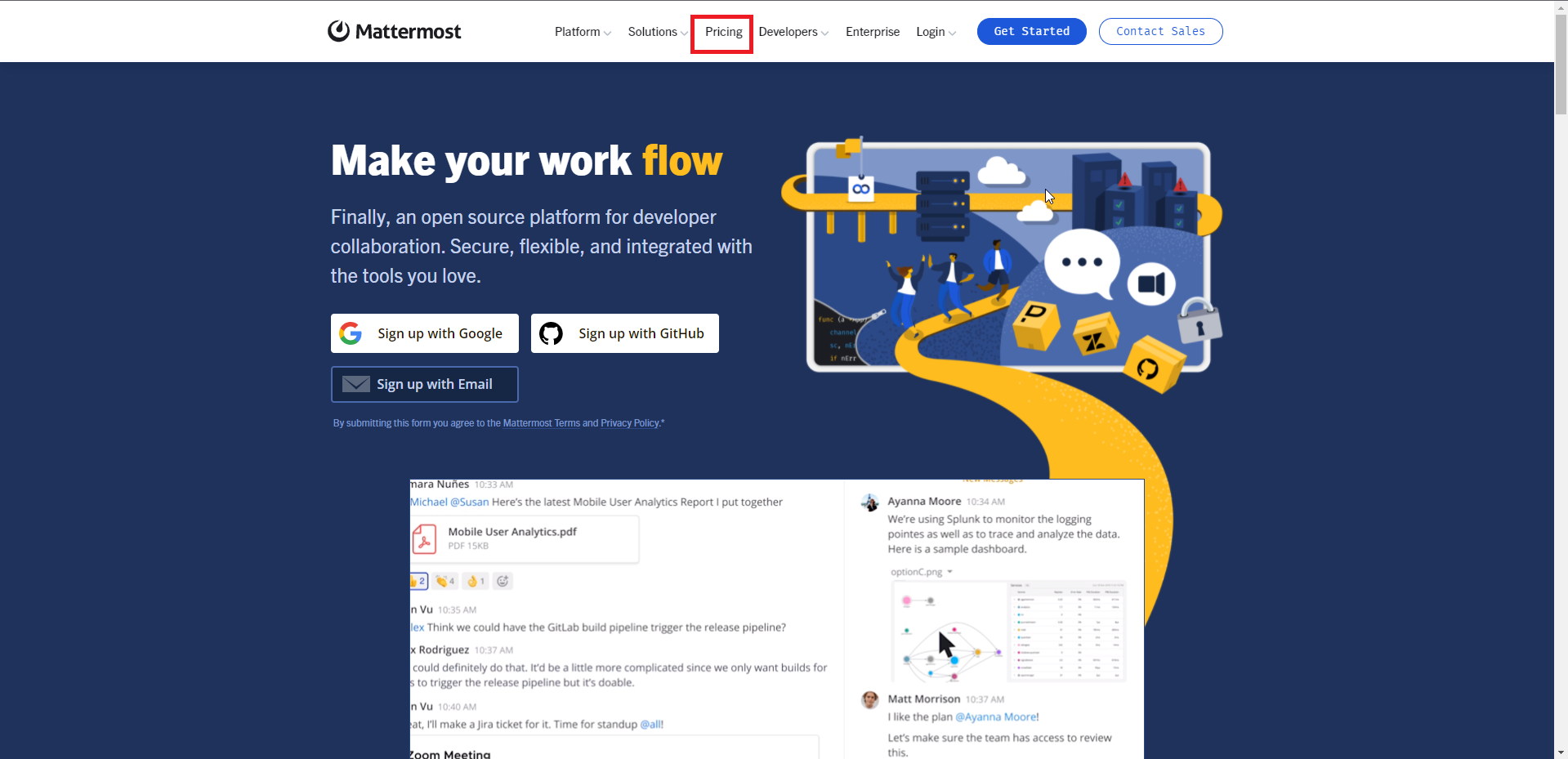Sign up with Google
Viewport: 1568px width, 759px height.
pyautogui.click(x=424, y=333)
